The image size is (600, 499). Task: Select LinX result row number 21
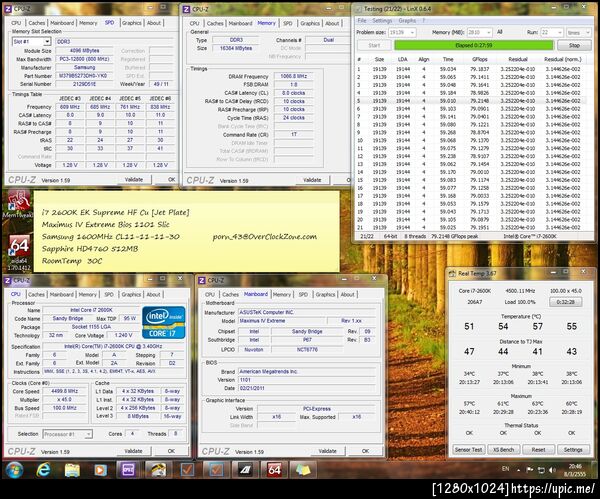click(471, 228)
